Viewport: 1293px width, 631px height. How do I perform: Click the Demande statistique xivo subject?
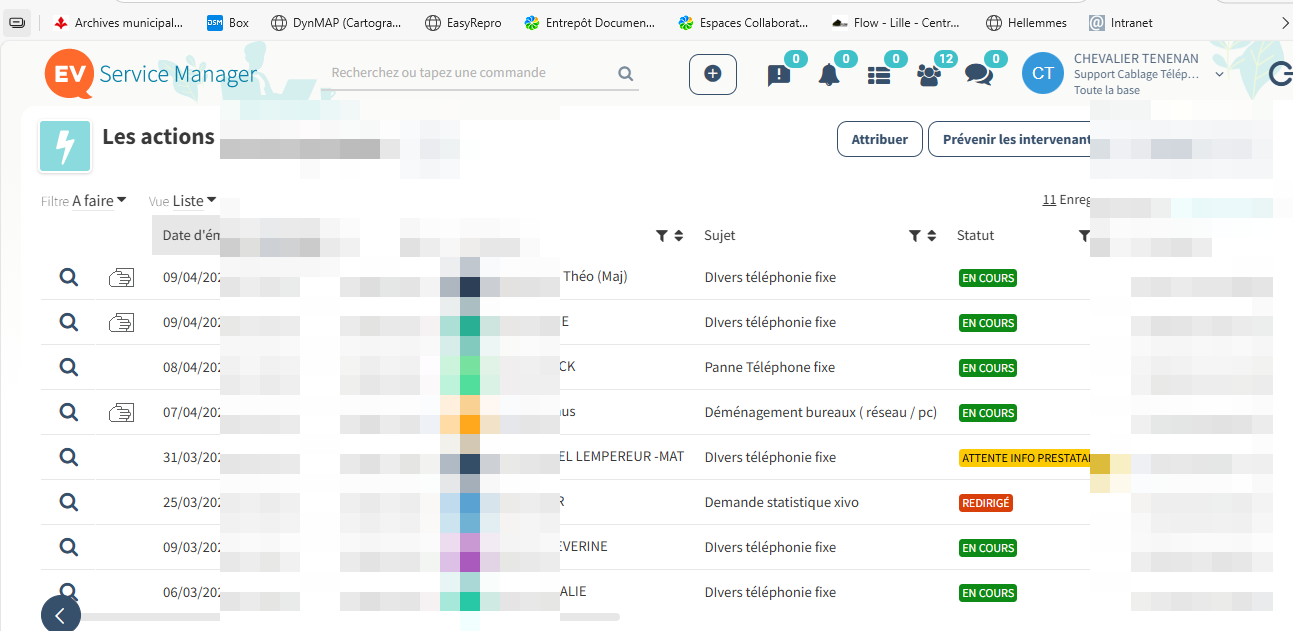782,502
